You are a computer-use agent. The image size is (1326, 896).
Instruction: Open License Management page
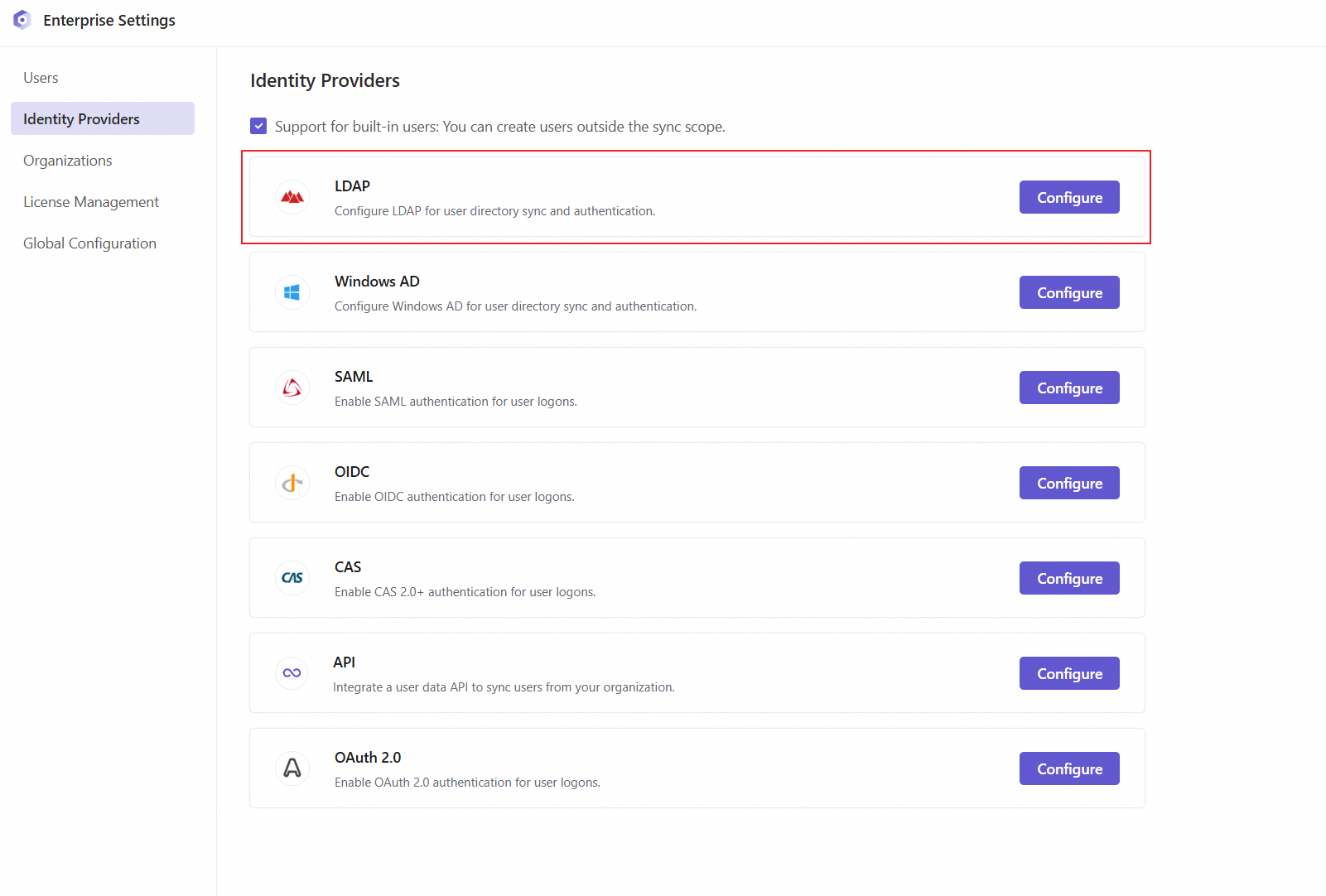point(91,202)
